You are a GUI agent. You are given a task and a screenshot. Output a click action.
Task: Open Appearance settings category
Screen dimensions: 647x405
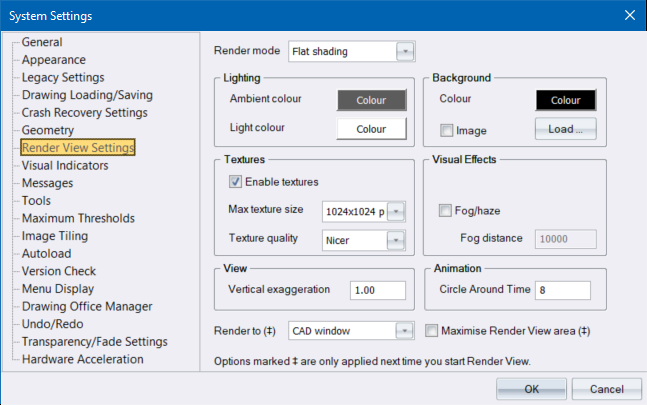55,60
